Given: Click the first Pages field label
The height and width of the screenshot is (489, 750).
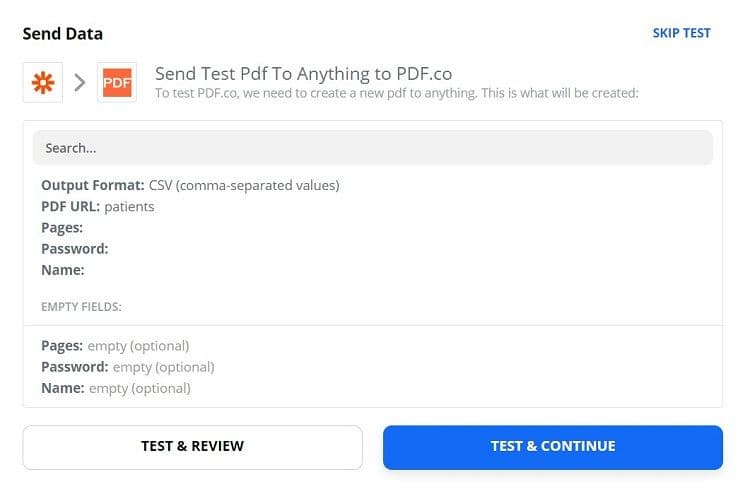Looking at the screenshot, I should pyautogui.click(x=62, y=228).
